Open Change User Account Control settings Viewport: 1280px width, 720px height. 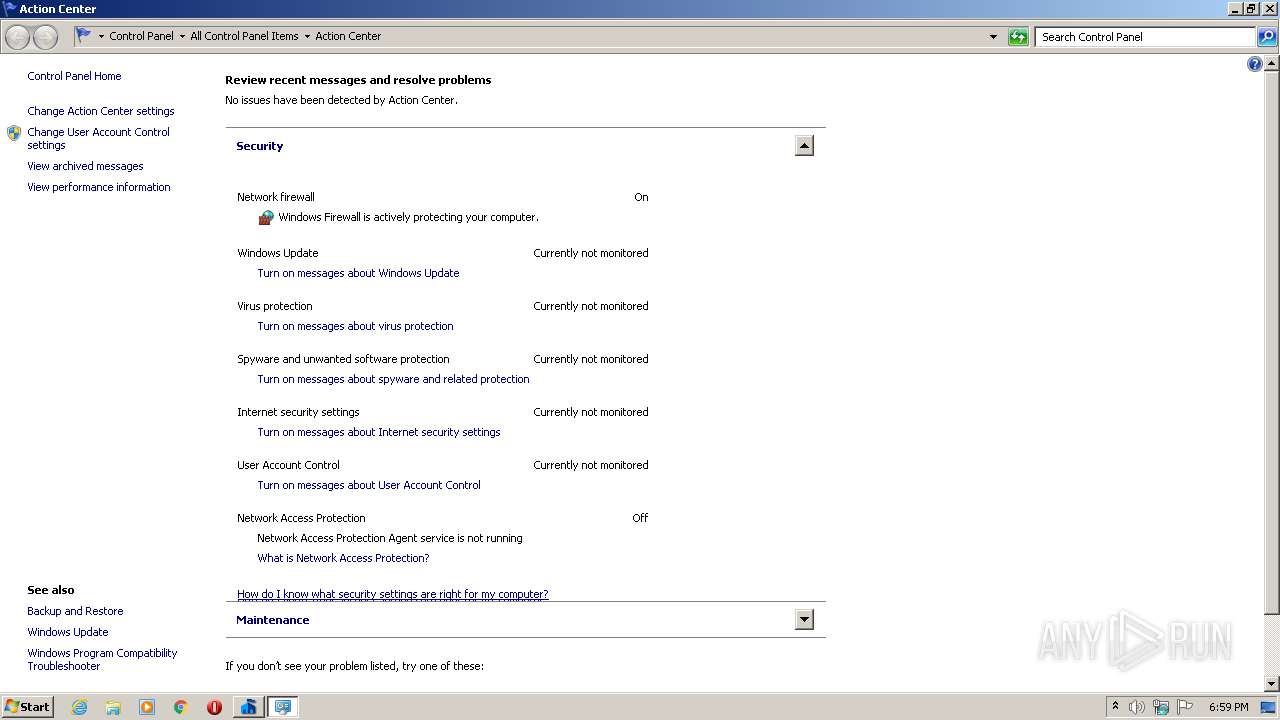pos(98,138)
